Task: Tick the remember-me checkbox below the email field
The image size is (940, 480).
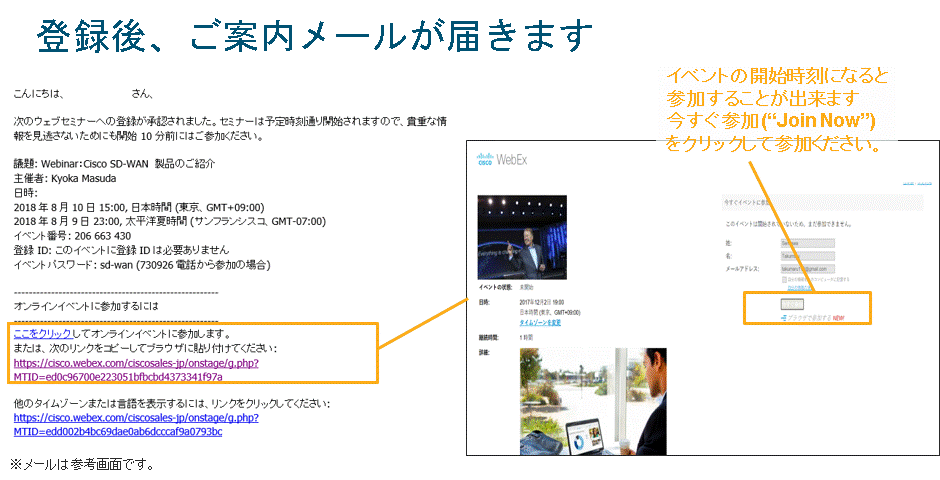Action: click(784, 279)
